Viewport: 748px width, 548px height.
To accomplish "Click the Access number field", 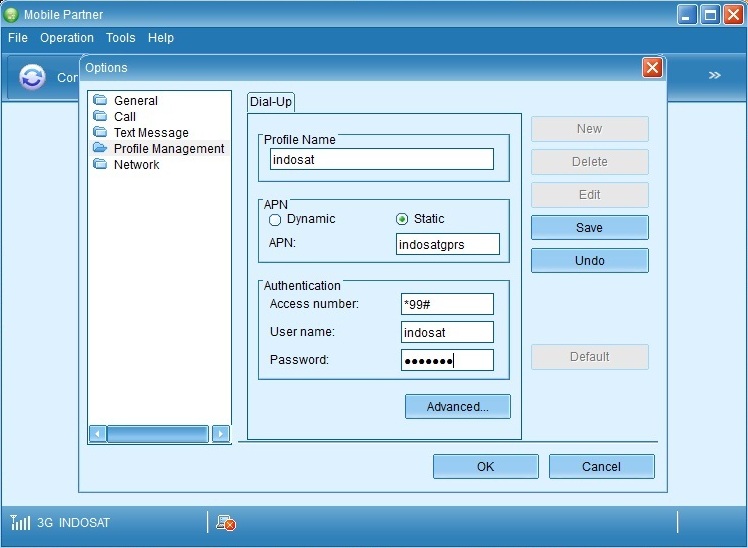I will pyautogui.click(x=447, y=304).
